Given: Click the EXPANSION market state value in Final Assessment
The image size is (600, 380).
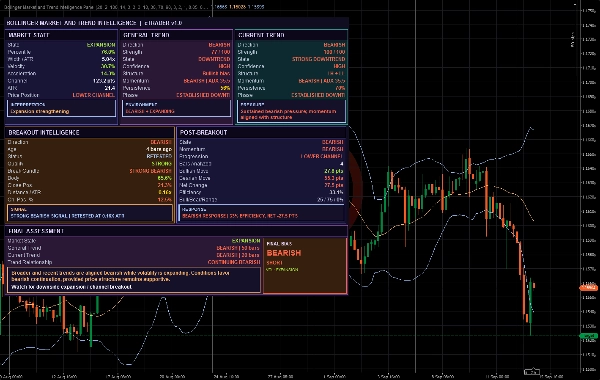Looking at the screenshot, I should pyautogui.click(x=246, y=241).
